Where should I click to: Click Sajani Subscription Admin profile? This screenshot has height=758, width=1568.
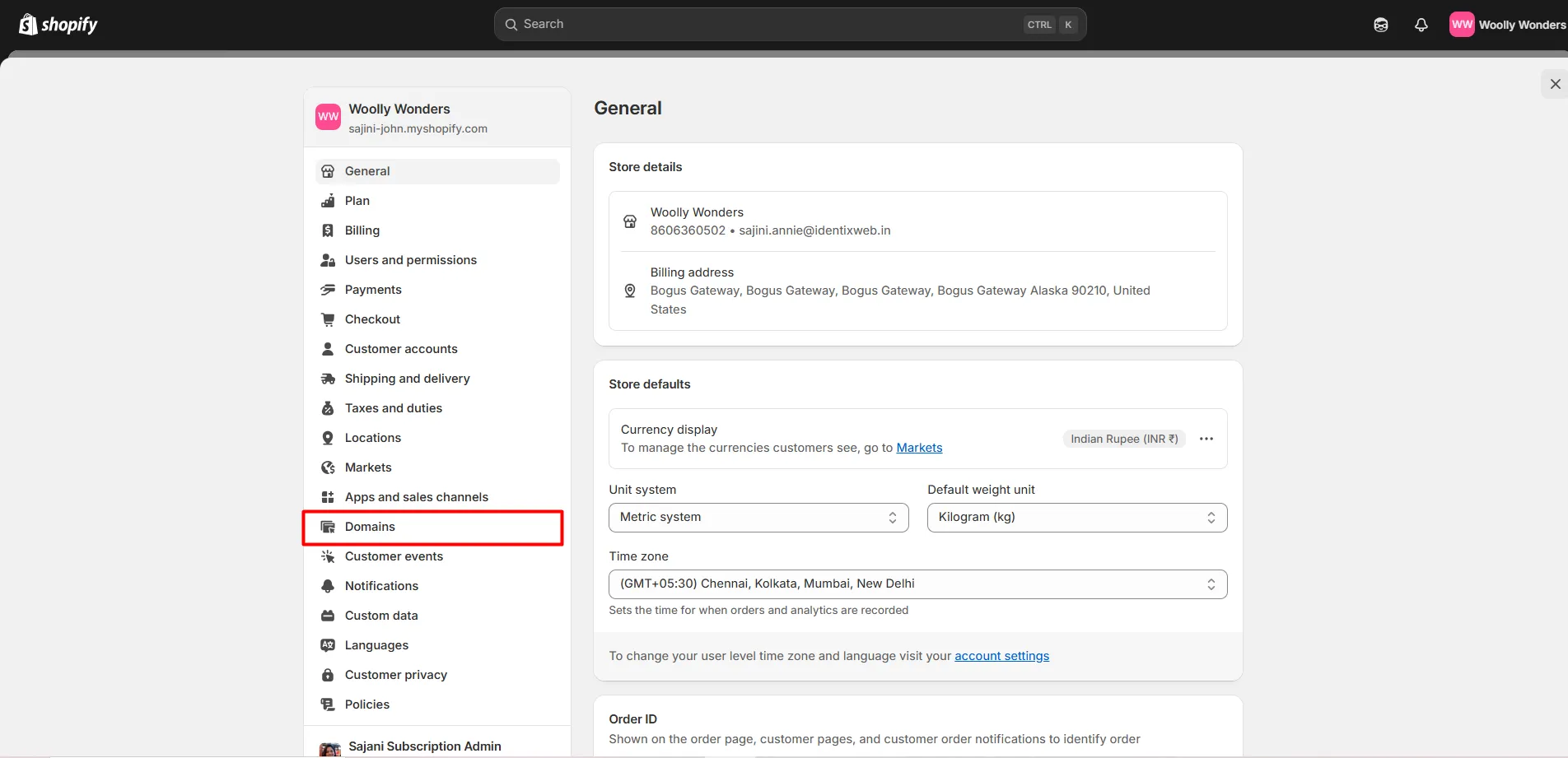pyautogui.click(x=437, y=746)
